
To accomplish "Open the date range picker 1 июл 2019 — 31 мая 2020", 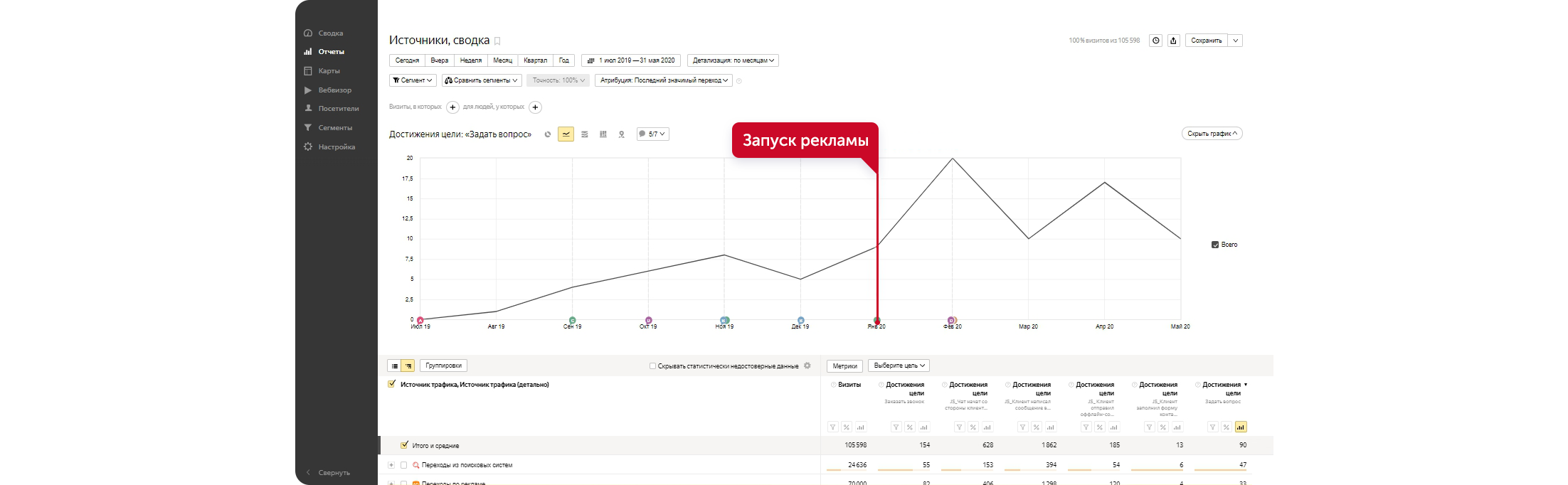I will pos(631,60).
